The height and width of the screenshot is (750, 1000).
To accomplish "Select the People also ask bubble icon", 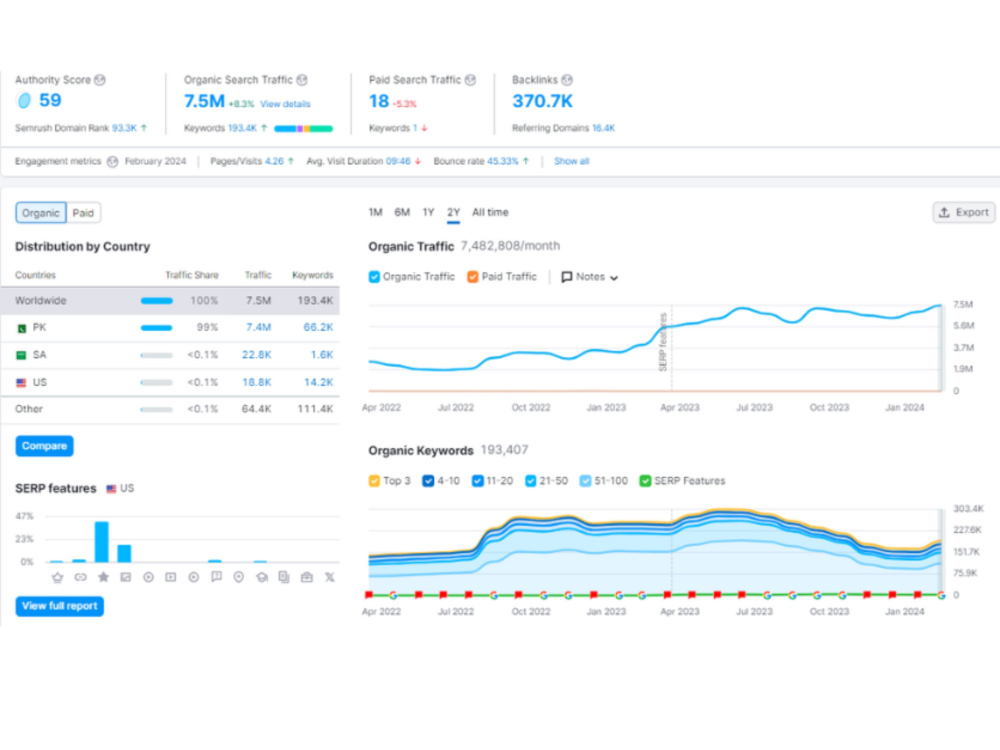I will point(216,577).
